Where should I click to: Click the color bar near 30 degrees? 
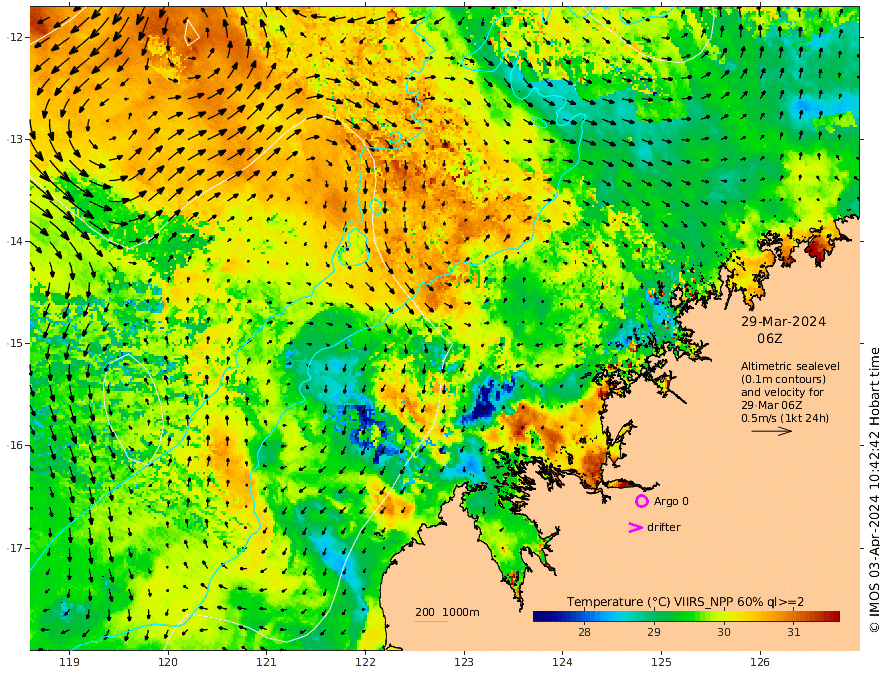pyautogui.click(x=724, y=617)
